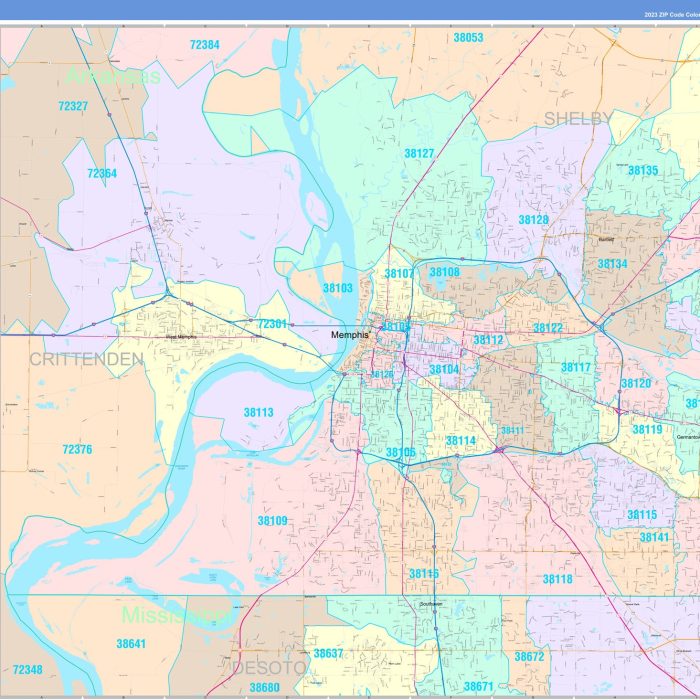The height and width of the screenshot is (700, 700).
Task: Click the 38116 ZIP code label
Action: click(x=424, y=574)
